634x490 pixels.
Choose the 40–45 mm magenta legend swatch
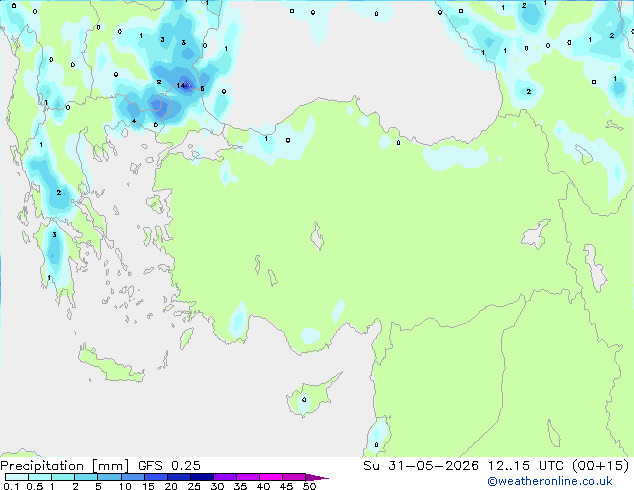tap(271, 477)
